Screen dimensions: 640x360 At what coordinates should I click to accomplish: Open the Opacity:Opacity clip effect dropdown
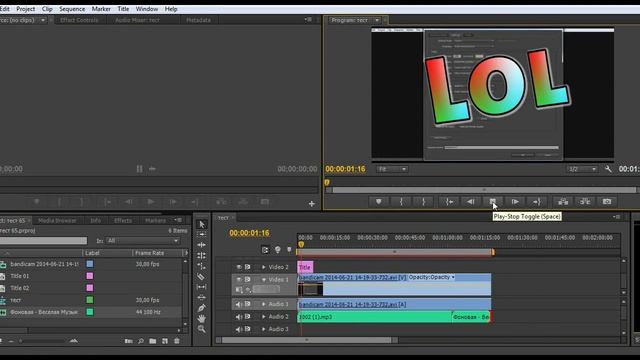tap(431, 277)
